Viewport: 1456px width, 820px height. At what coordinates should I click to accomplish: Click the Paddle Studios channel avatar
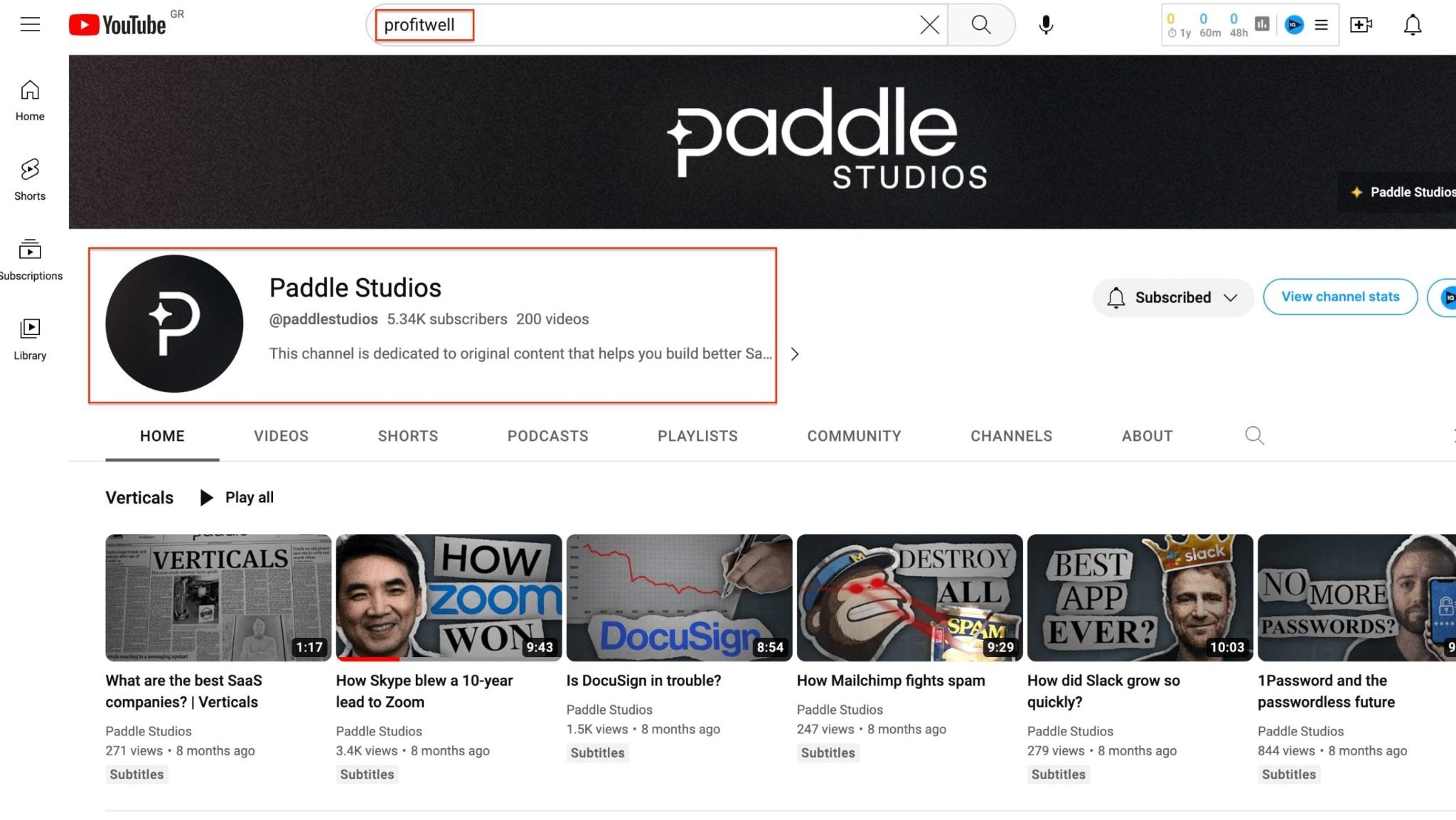[x=174, y=324]
